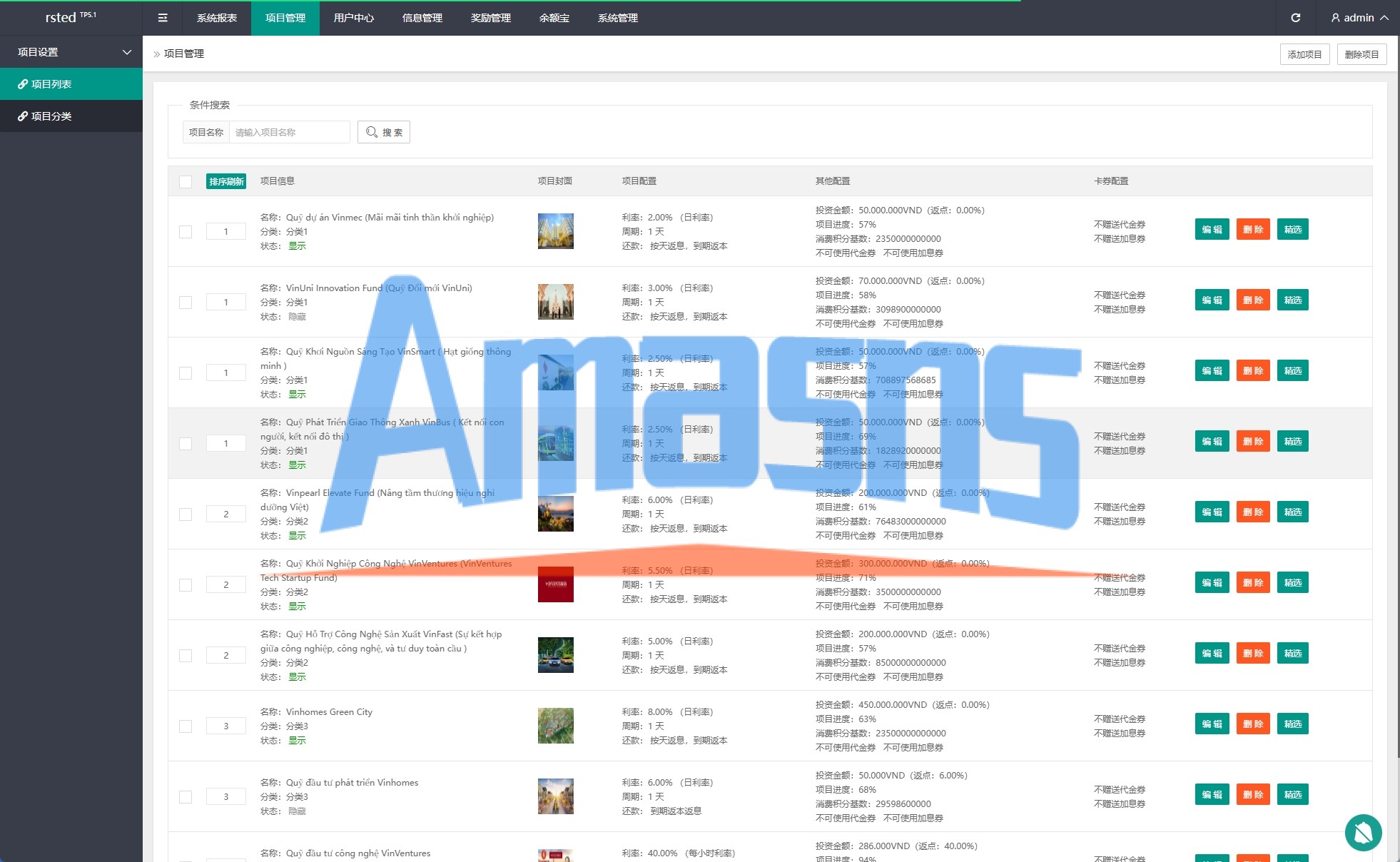
Task: Check the Vinhomes Green City row checkbox
Action: (186, 726)
